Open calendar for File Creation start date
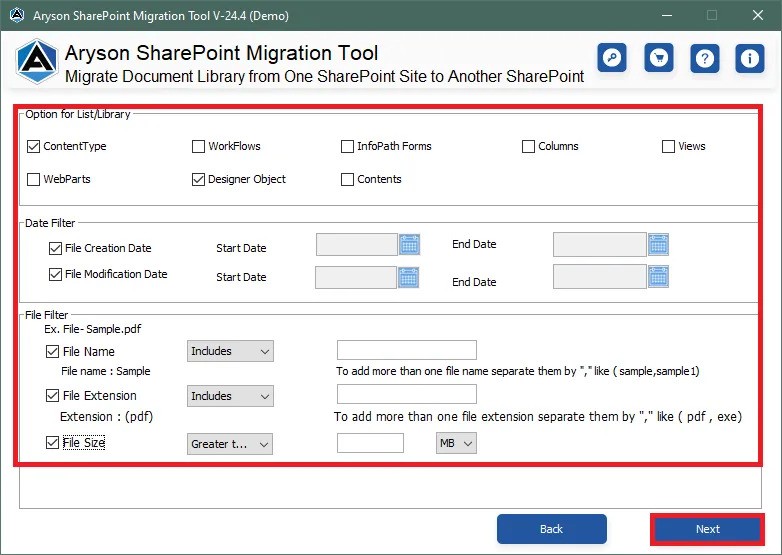This screenshot has height=555, width=782. pos(409,244)
